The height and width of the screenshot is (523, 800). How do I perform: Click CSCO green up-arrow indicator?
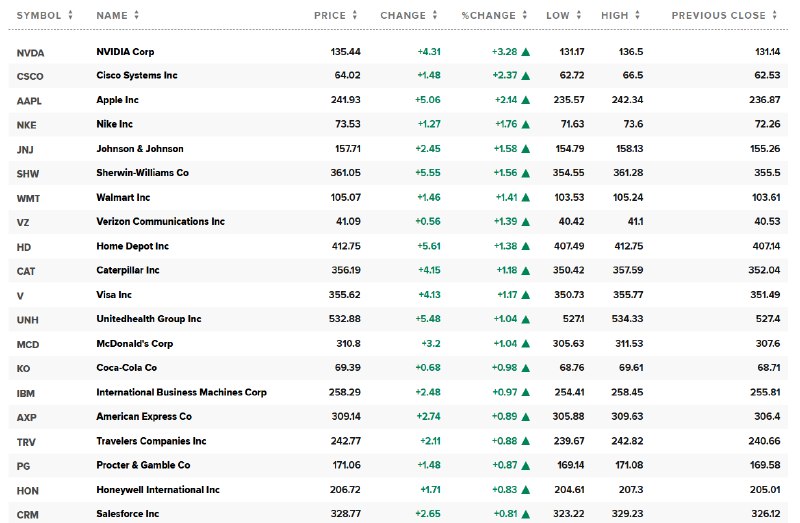526,76
